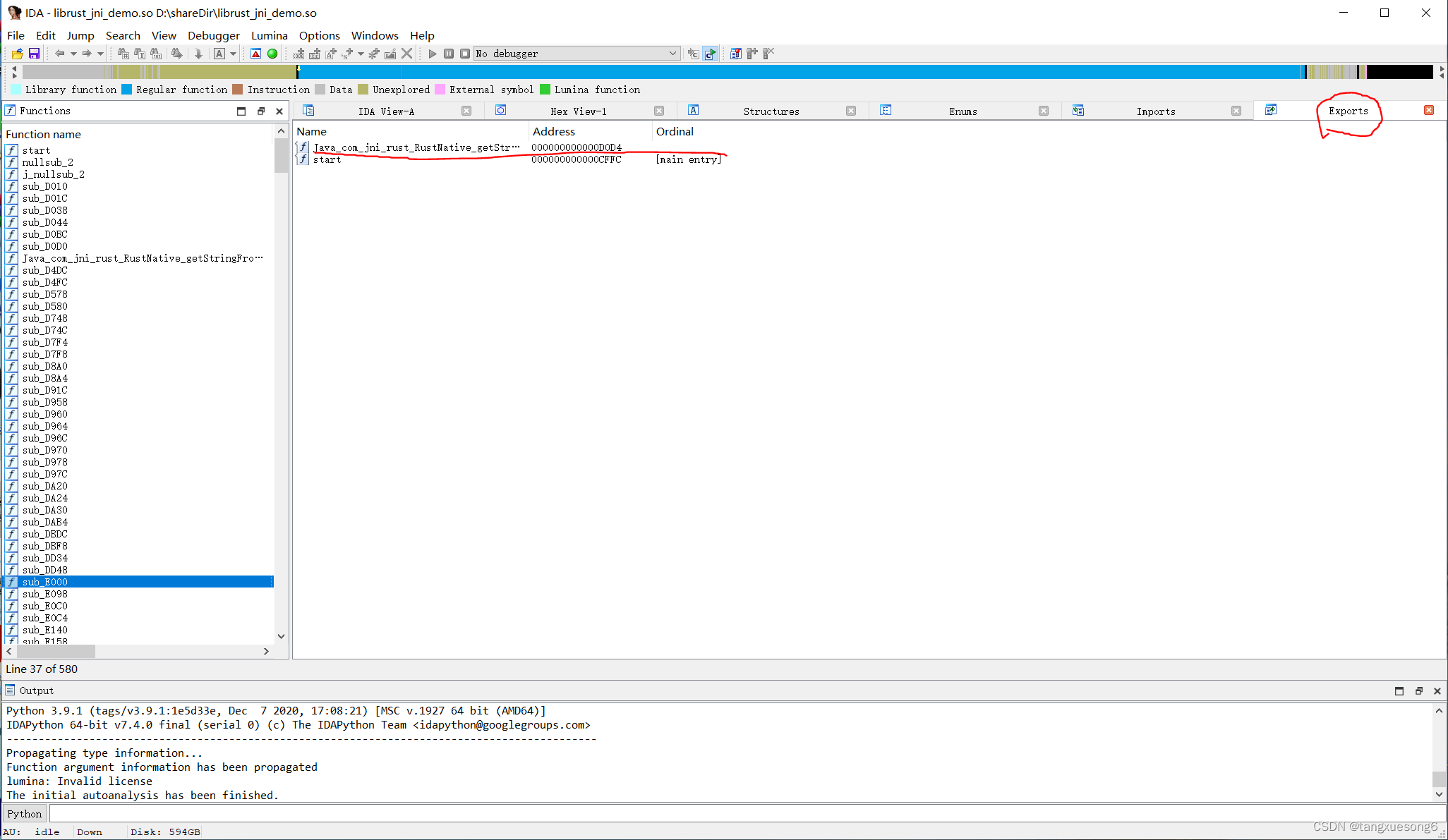The height and width of the screenshot is (840, 1448).
Task: Close the Functions window panel
Action: click(x=279, y=111)
